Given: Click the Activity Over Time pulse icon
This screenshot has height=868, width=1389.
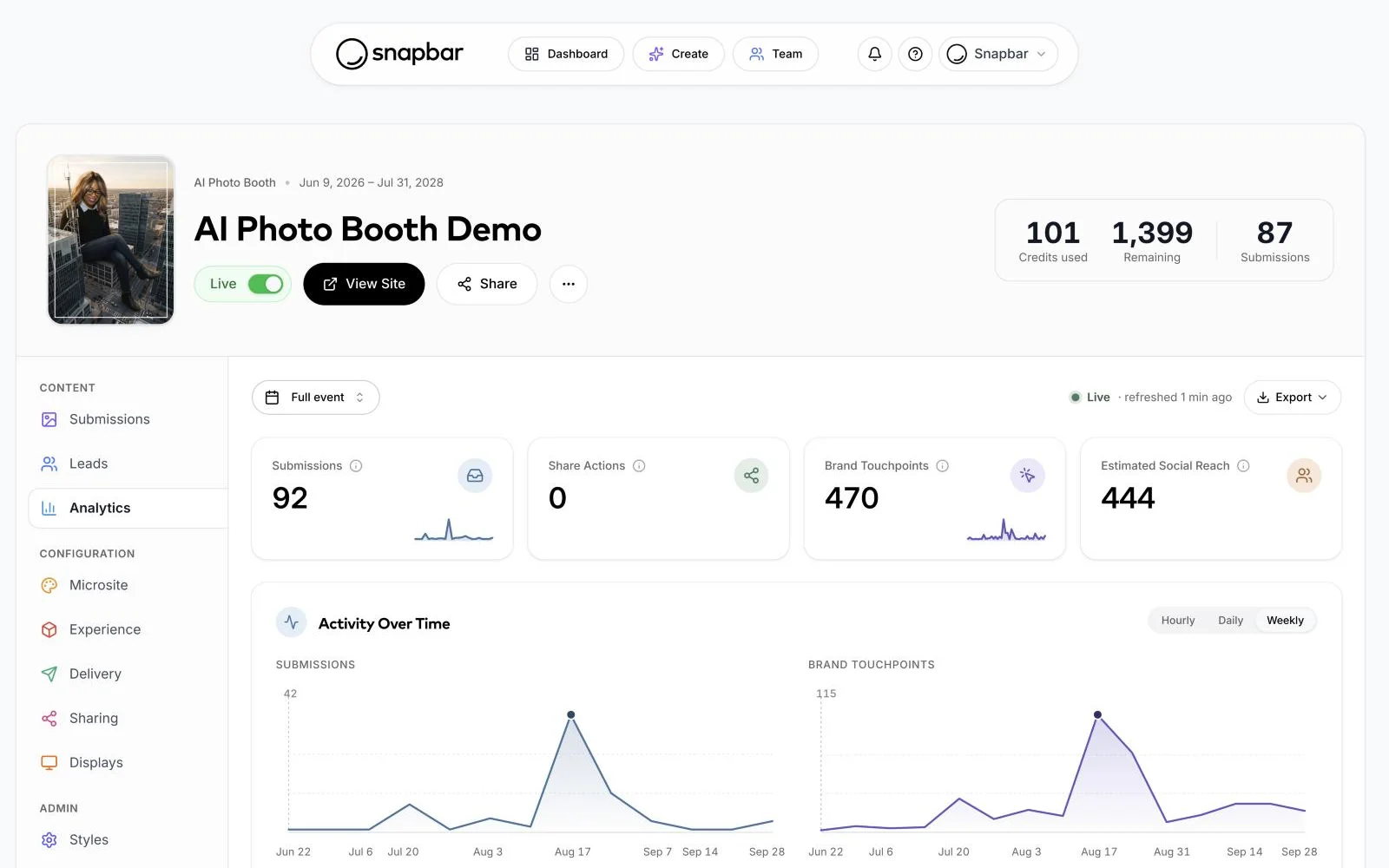Looking at the screenshot, I should 291,622.
